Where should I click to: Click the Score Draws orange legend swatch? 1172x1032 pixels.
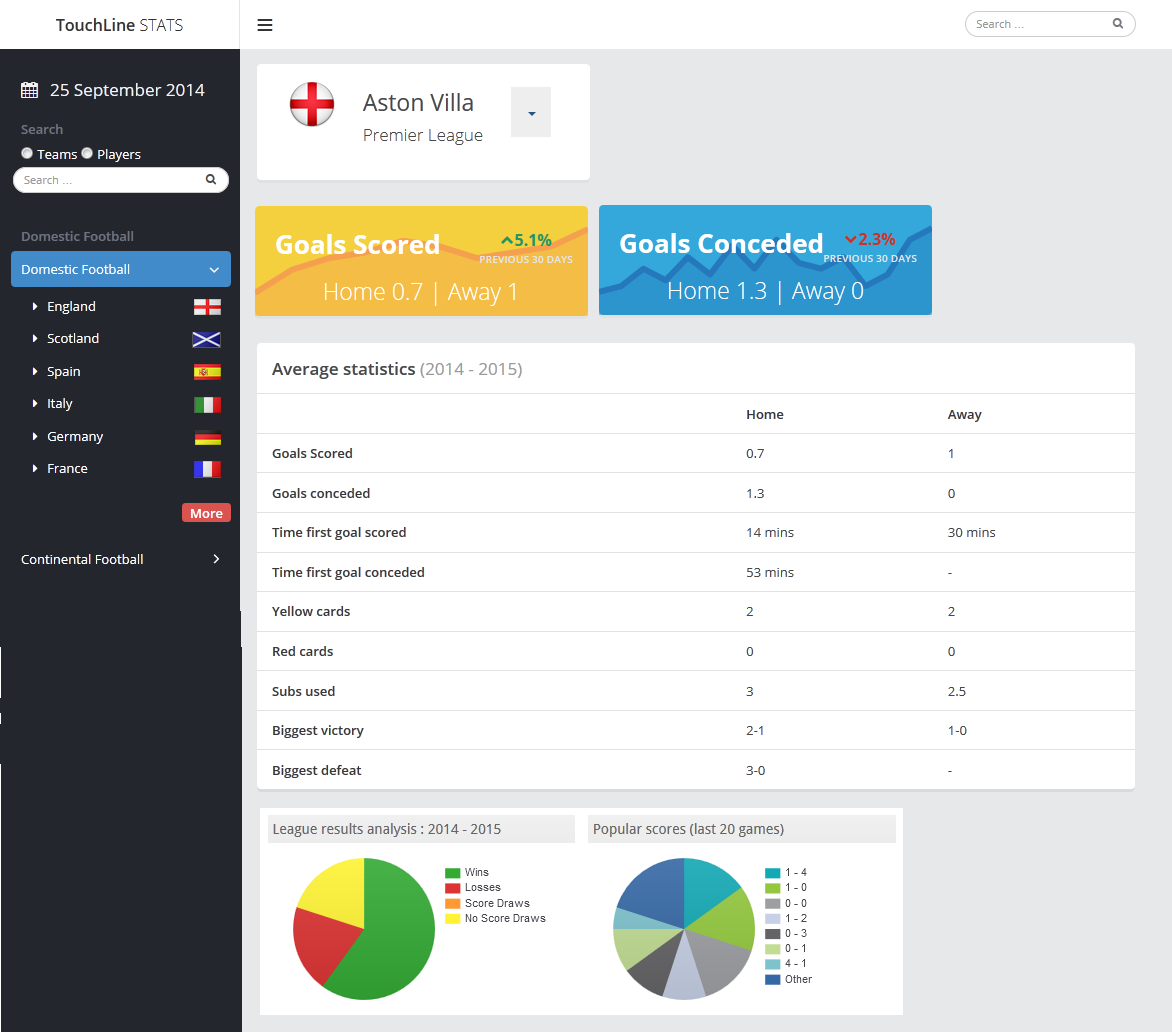(x=452, y=903)
